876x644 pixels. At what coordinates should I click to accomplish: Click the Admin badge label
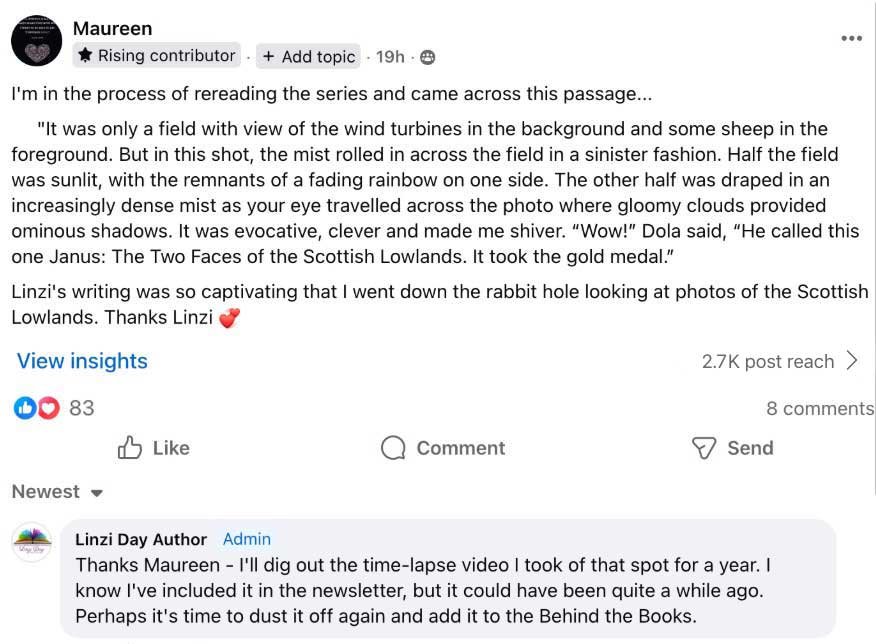click(x=246, y=539)
